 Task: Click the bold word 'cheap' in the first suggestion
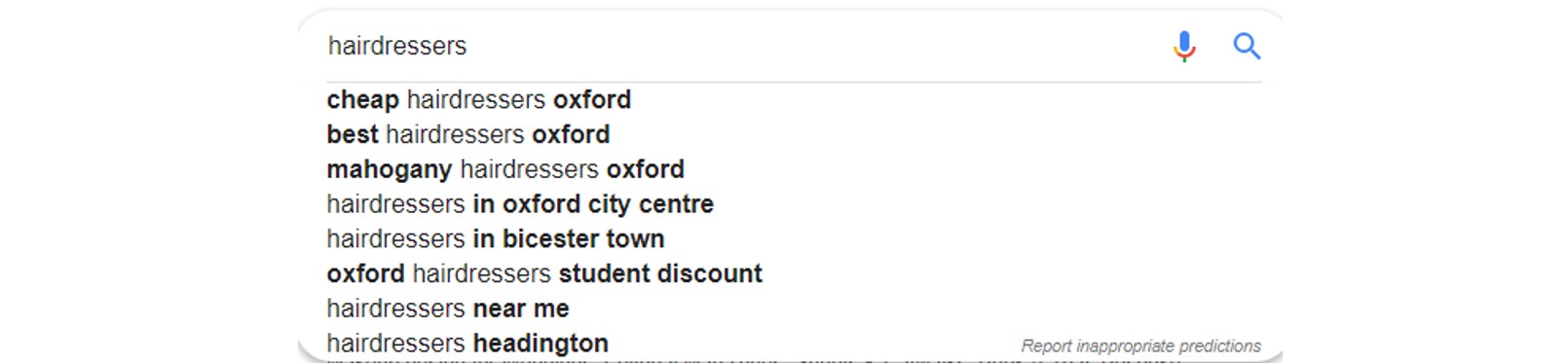(363, 99)
